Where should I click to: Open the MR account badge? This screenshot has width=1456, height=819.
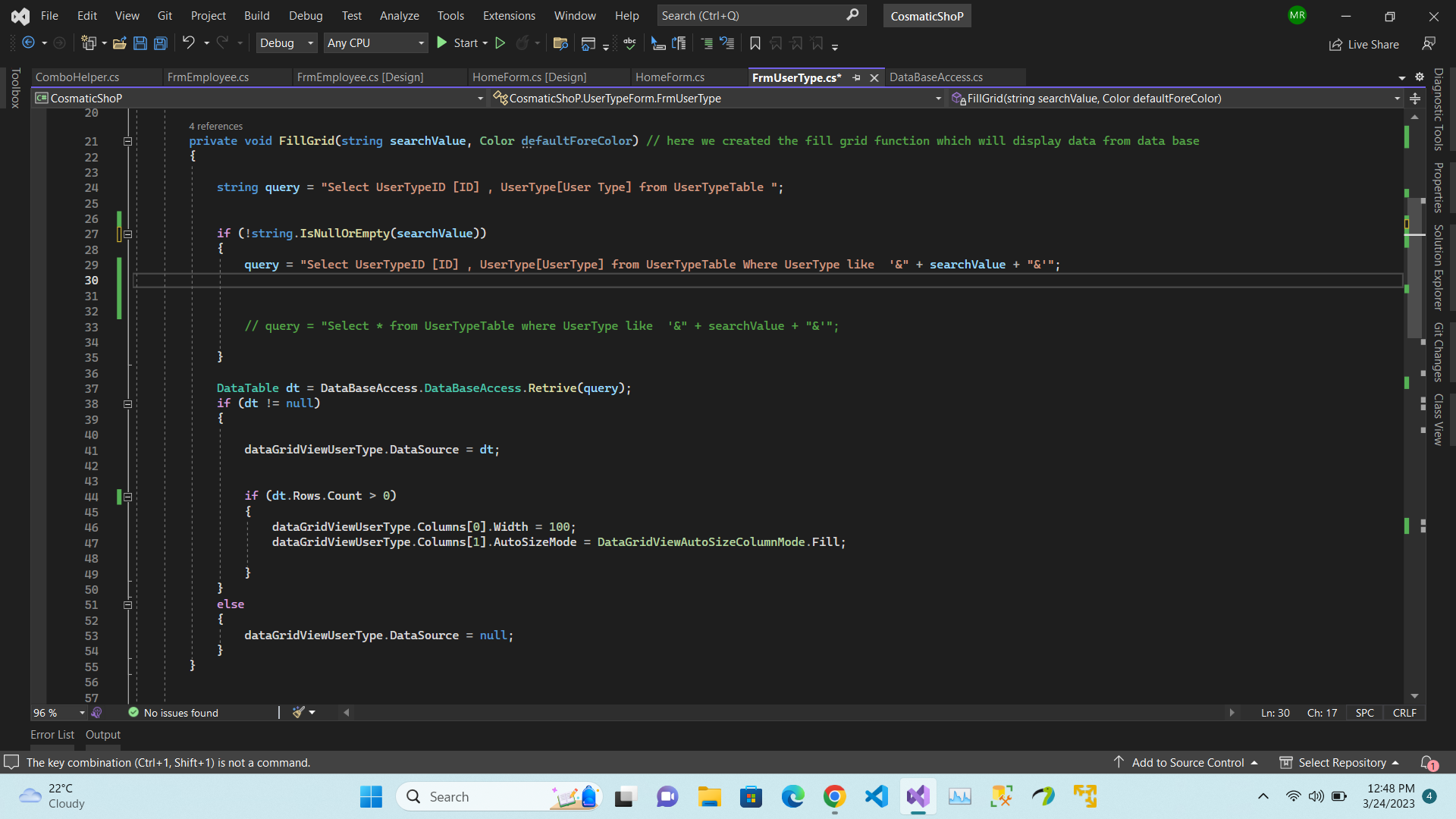click(1298, 15)
